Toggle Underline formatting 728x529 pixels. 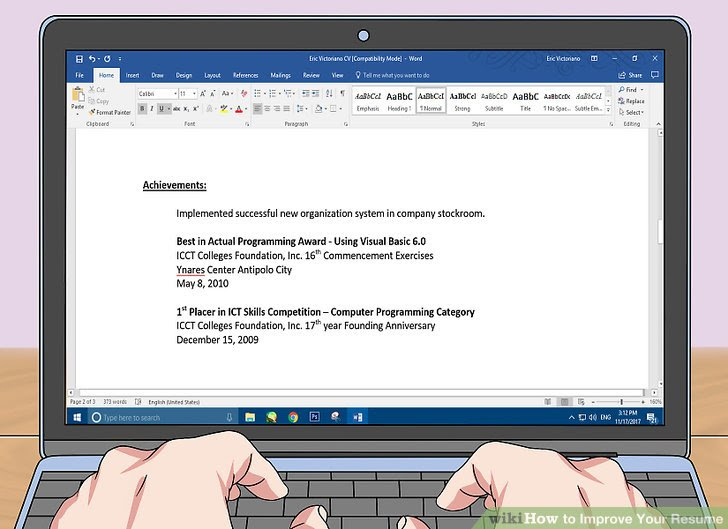pyautogui.click(x=161, y=109)
